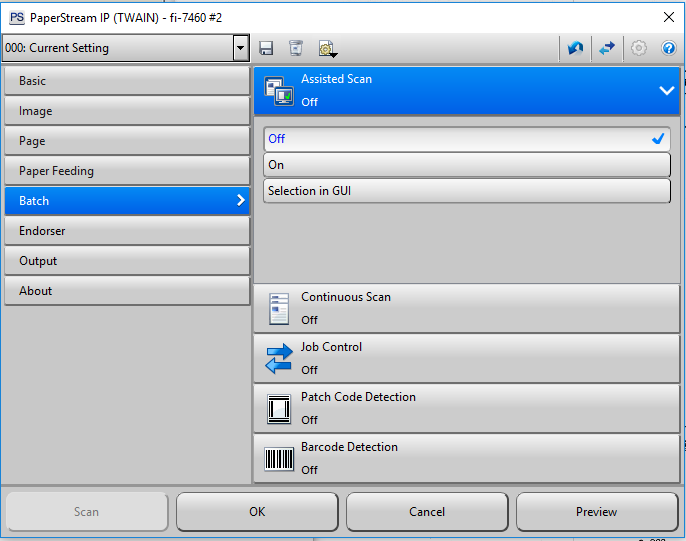This screenshot has height=541, width=686.
Task: Click the Cancel button
Action: (427, 512)
